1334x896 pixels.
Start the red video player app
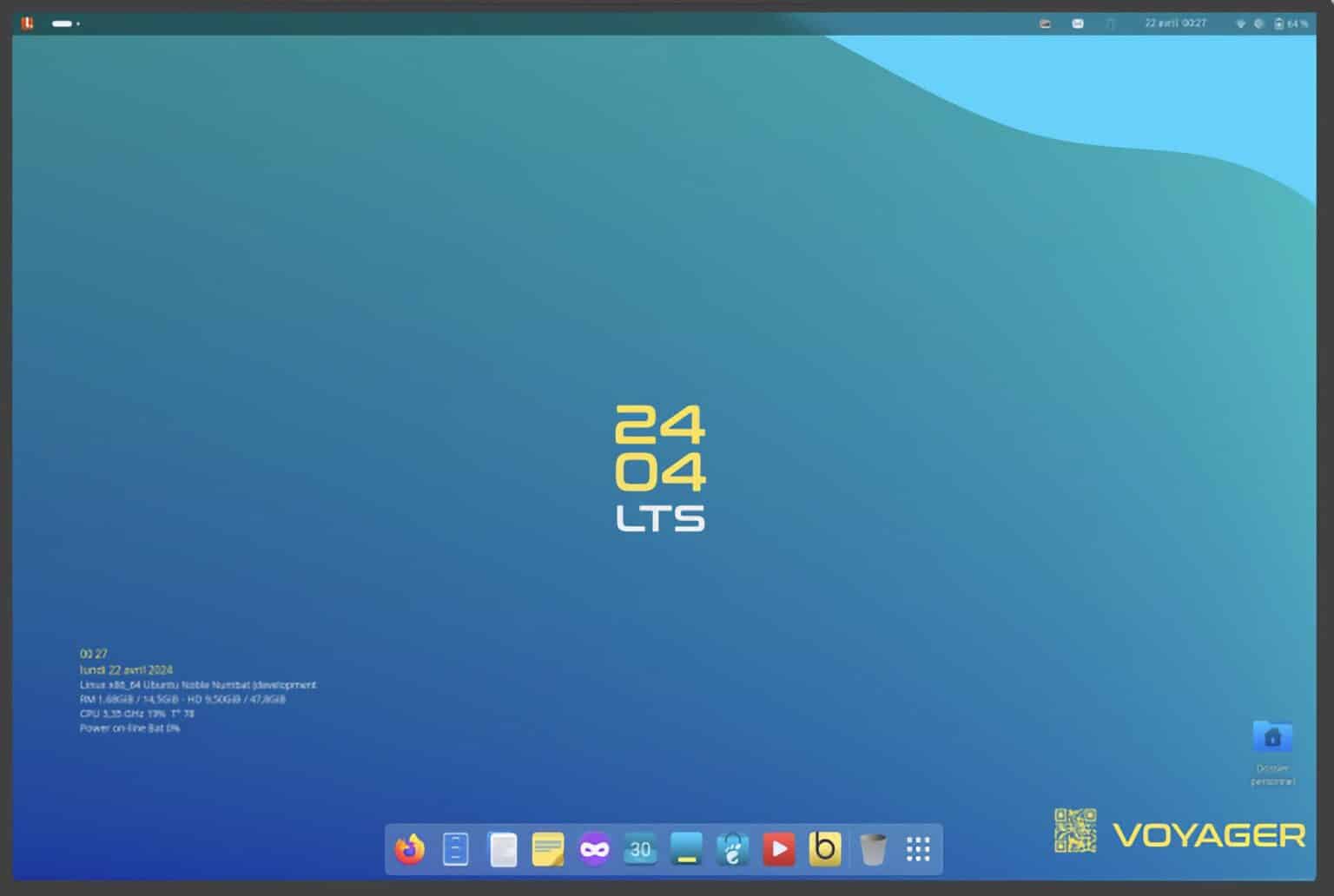779,850
